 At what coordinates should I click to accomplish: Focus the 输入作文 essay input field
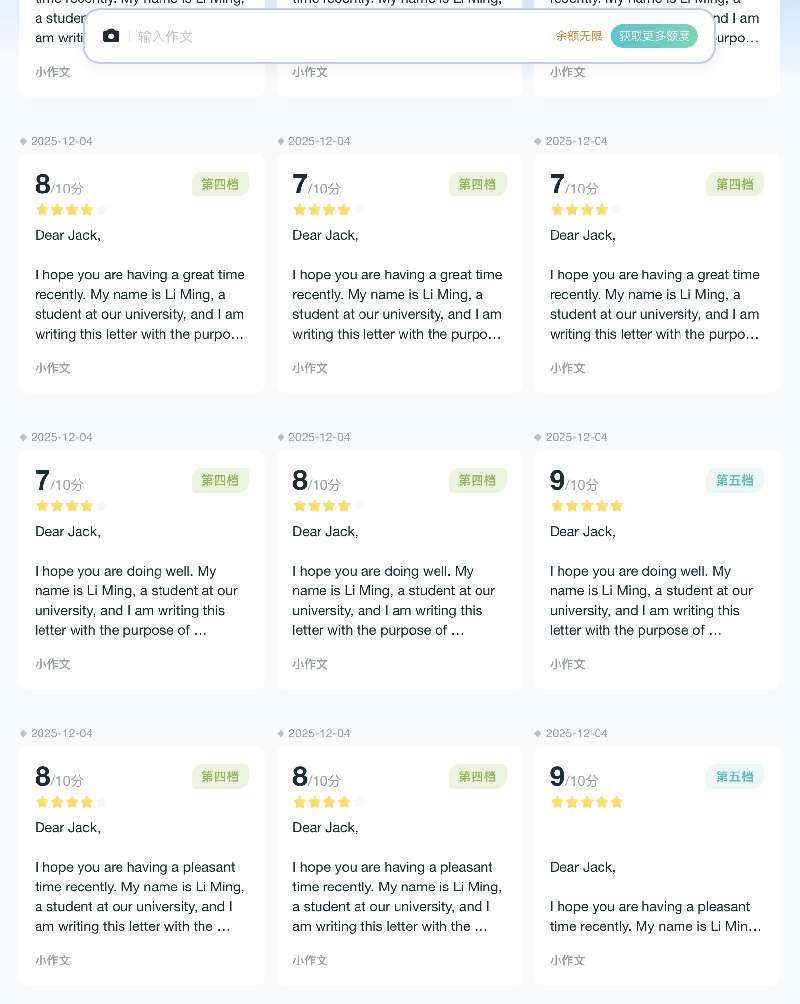[x=340, y=36]
